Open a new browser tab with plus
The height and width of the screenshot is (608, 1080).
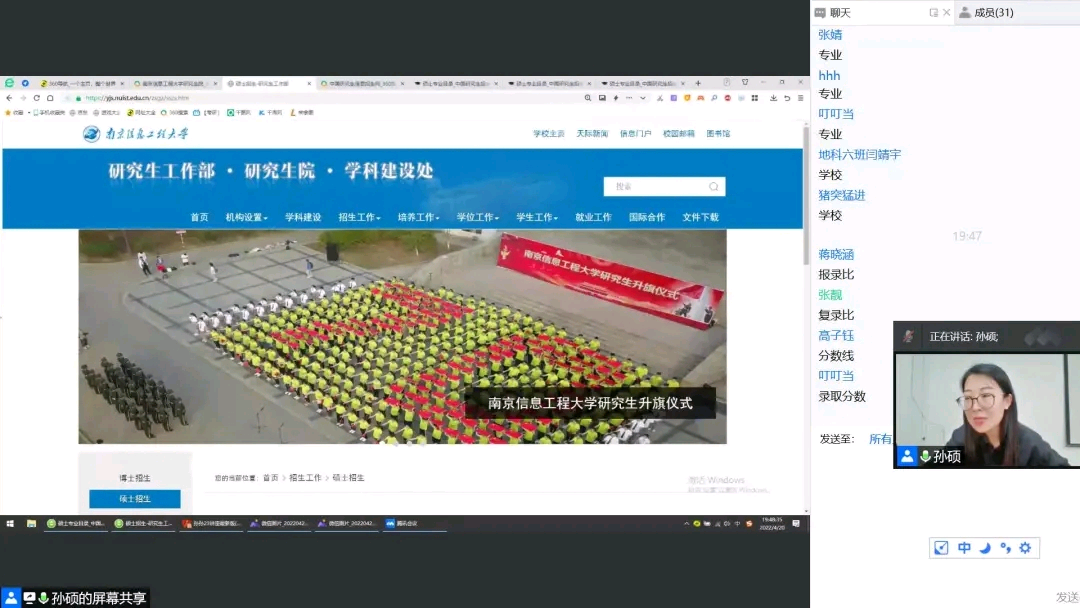(697, 83)
